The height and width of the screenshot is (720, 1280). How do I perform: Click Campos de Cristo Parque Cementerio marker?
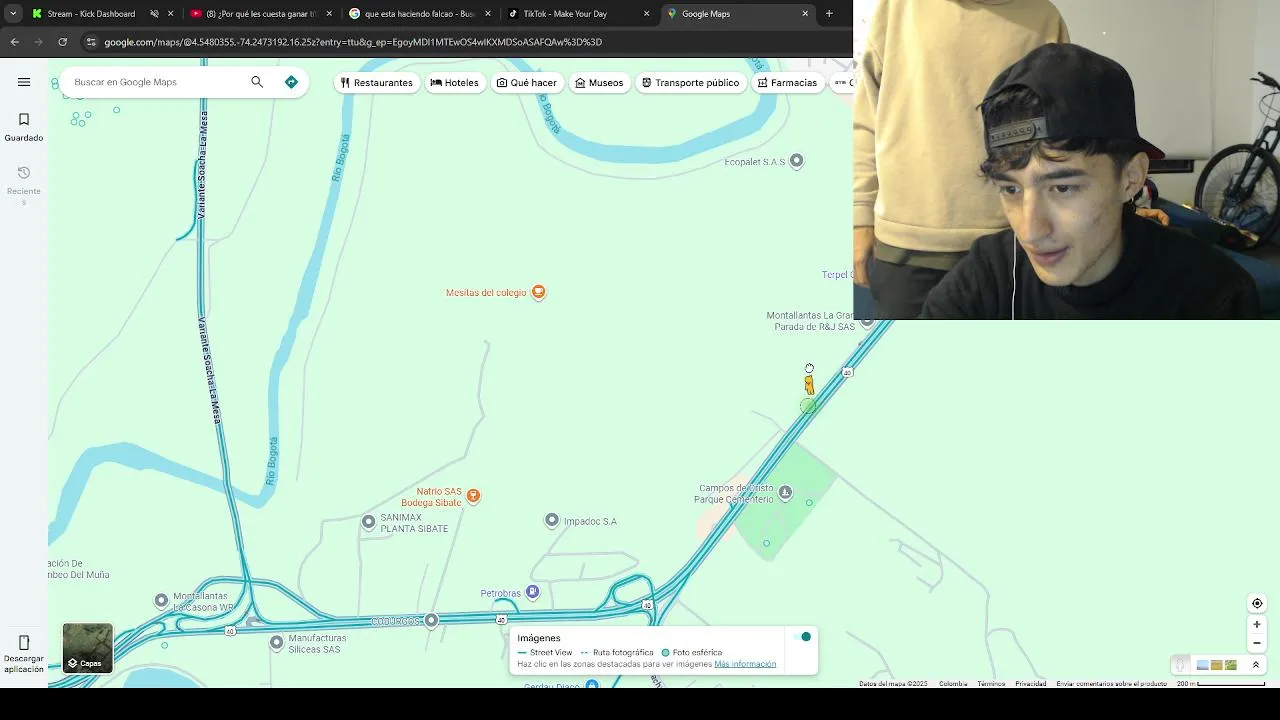click(x=785, y=492)
